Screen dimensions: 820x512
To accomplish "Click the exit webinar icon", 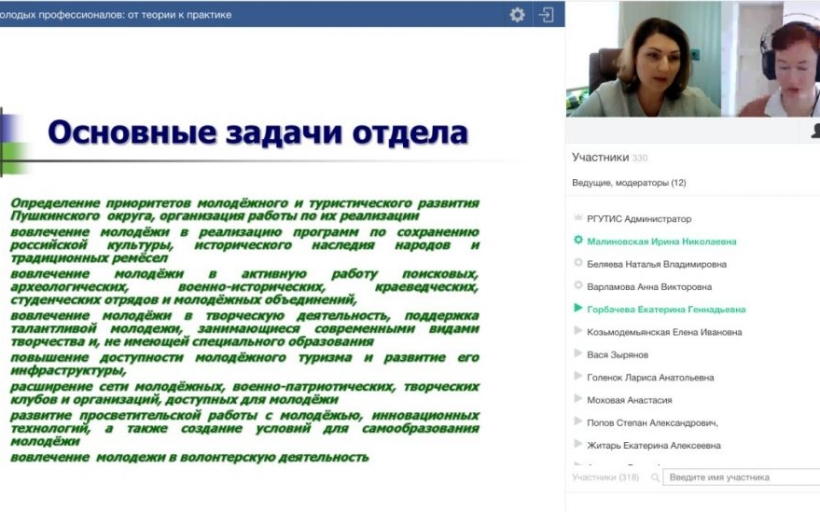I will [x=546, y=15].
